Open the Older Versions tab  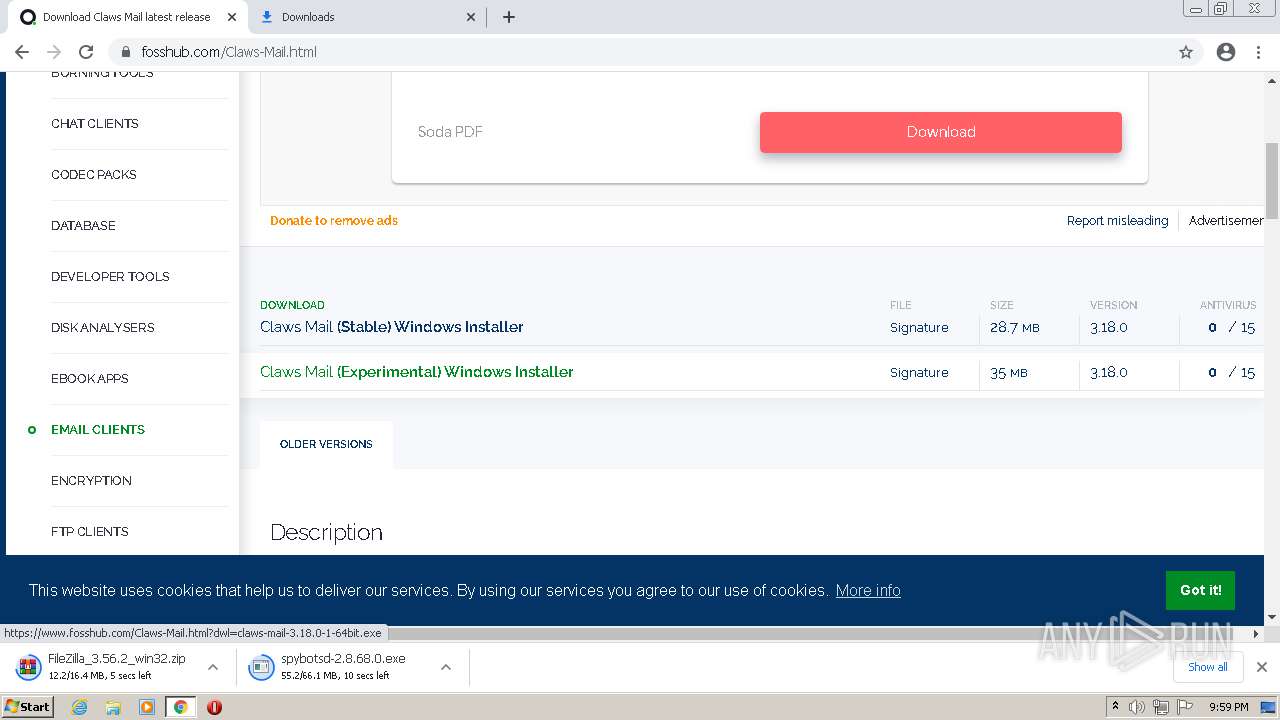(326, 444)
